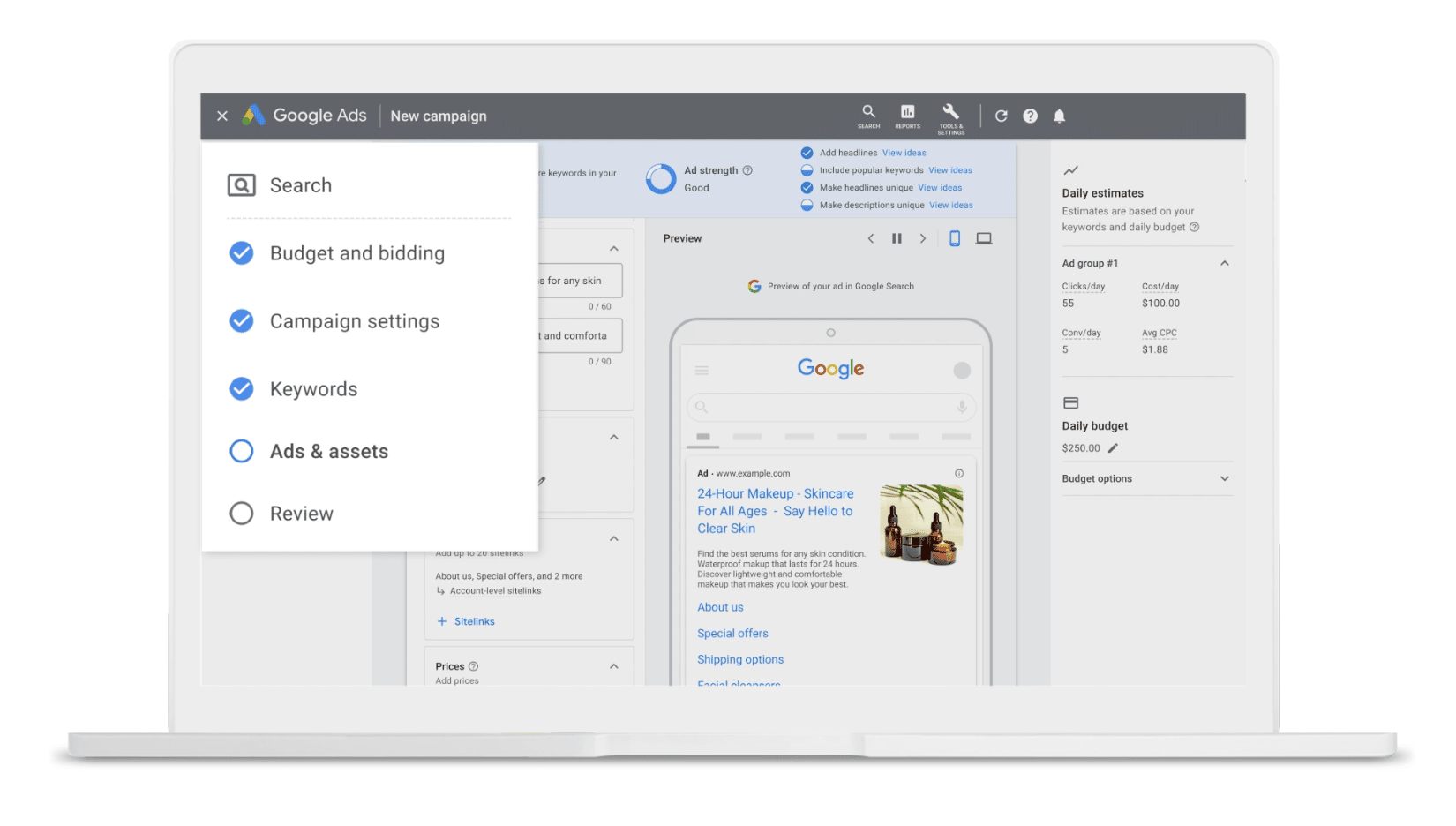Open Tools & Settings wrench icon
Image resolution: width=1456 pixels, height=826 pixels.
click(950, 116)
